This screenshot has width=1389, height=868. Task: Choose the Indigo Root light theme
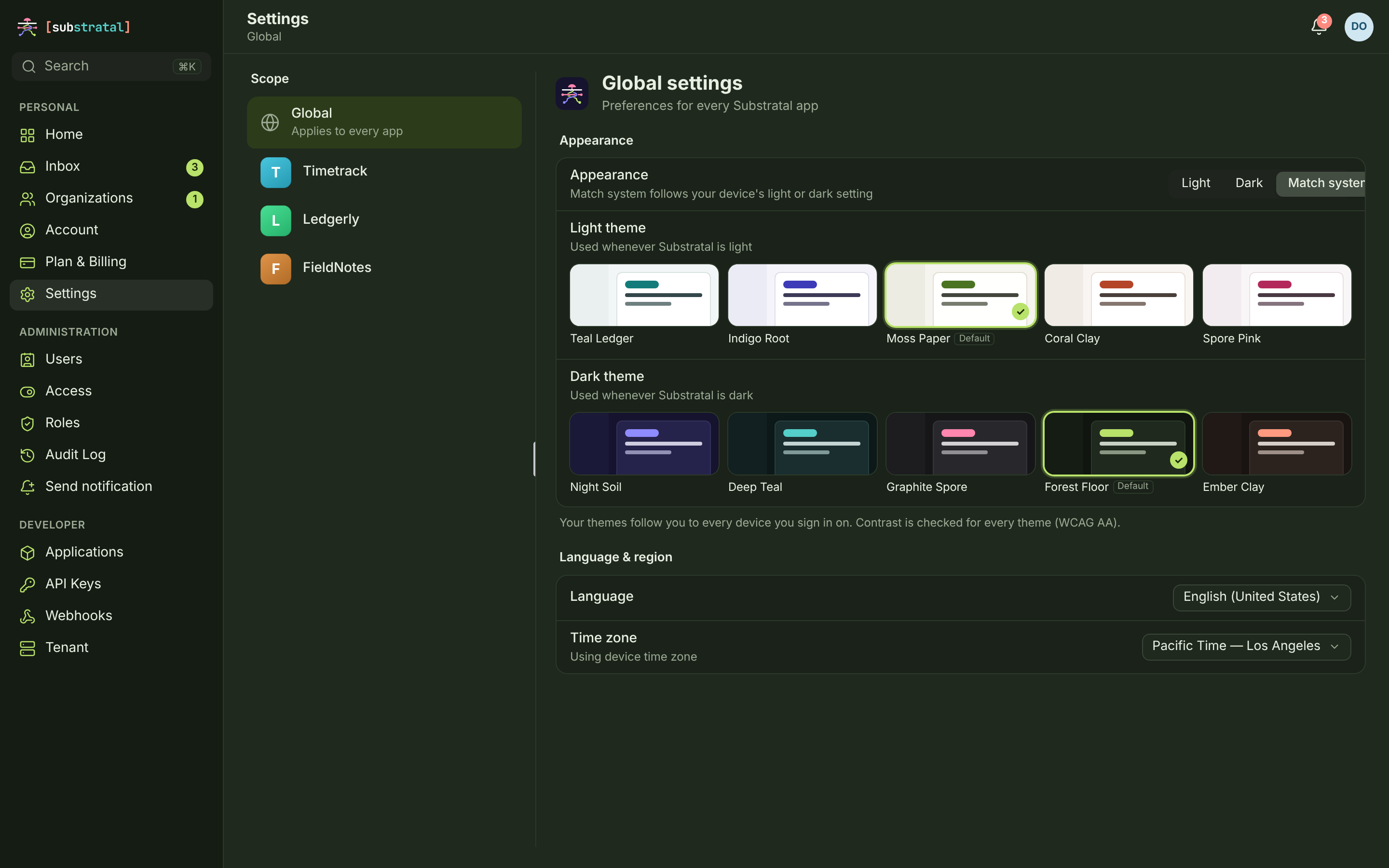tap(802, 295)
